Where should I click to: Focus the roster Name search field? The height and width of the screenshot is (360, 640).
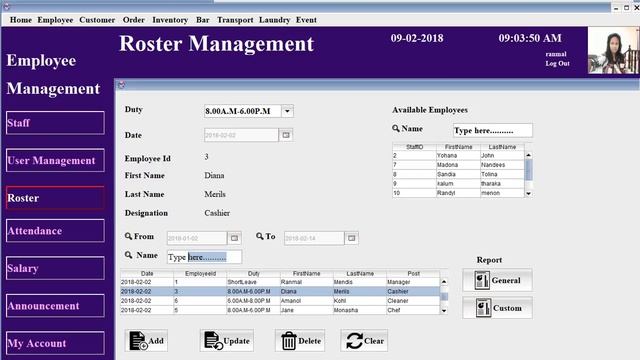[204, 257]
